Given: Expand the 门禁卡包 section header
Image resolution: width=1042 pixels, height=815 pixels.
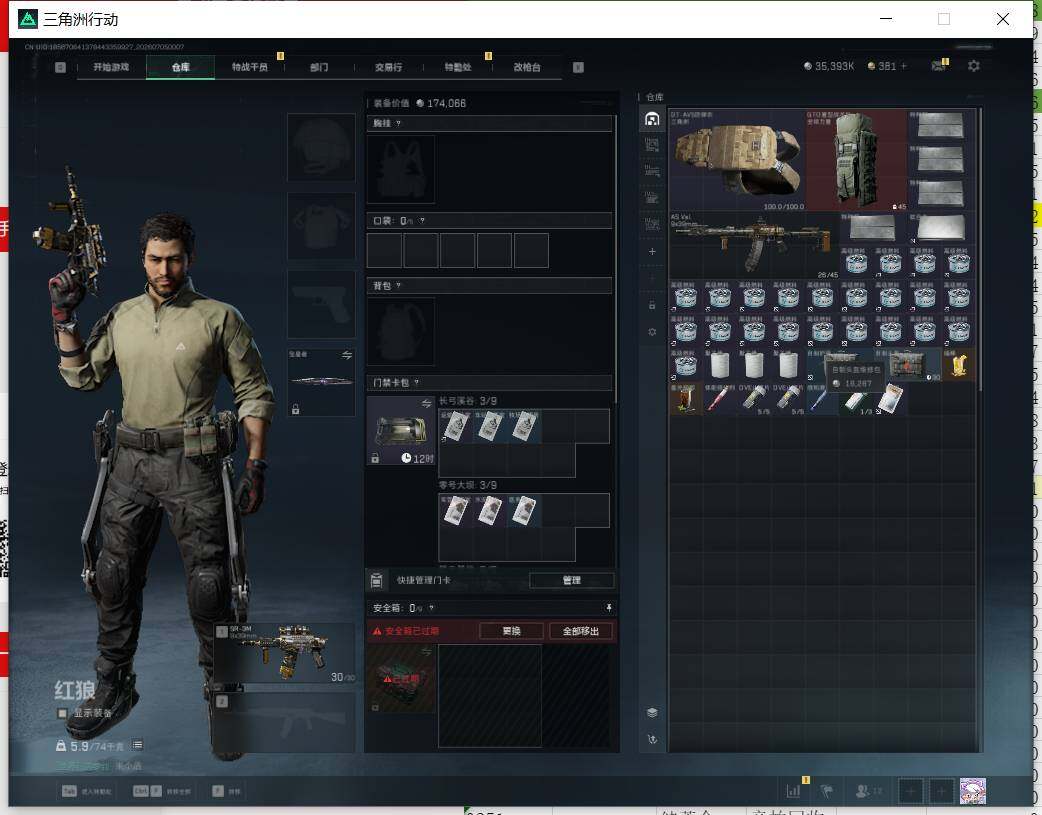Looking at the screenshot, I should [489, 382].
